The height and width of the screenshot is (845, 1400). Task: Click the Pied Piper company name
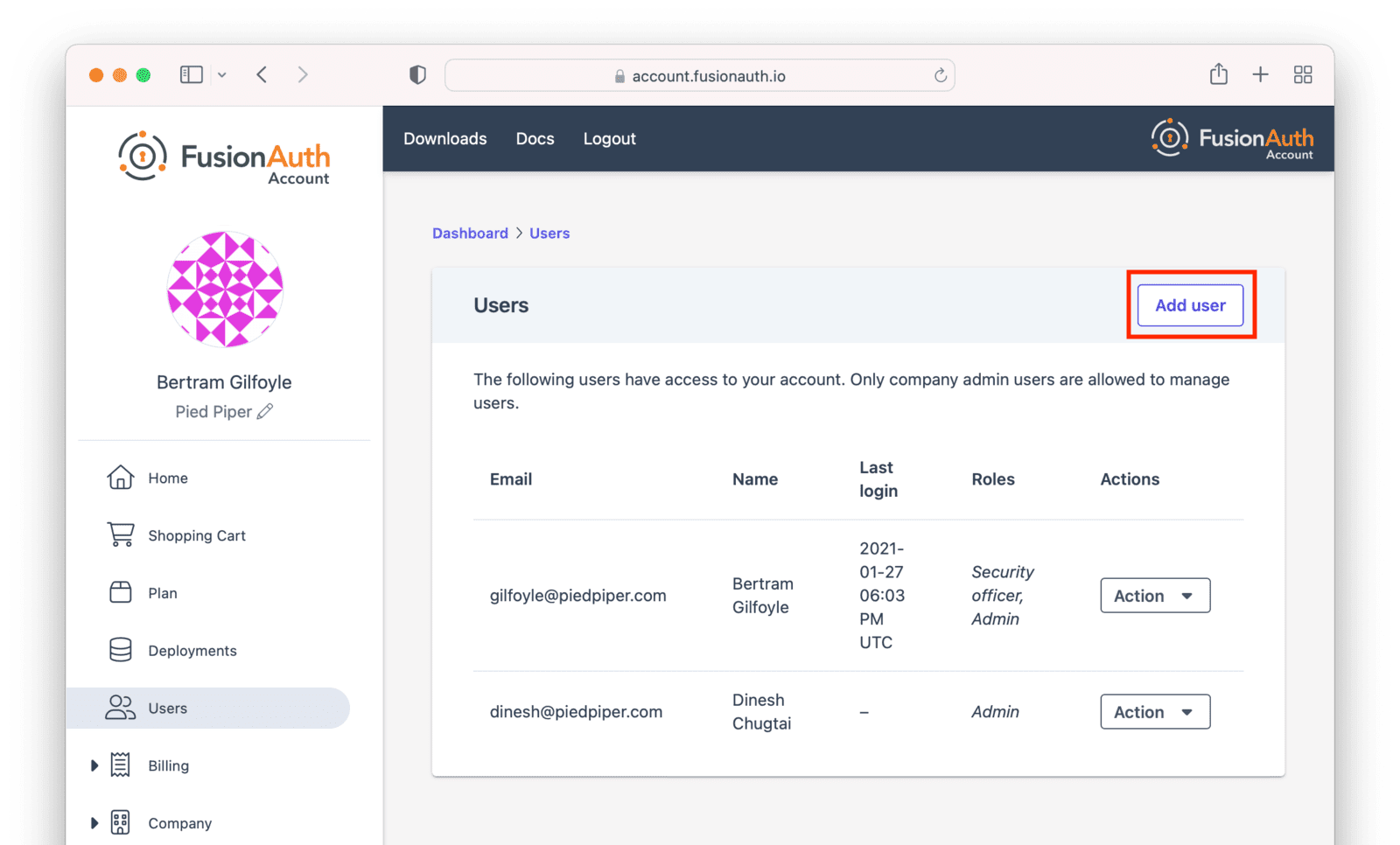click(213, 412)
